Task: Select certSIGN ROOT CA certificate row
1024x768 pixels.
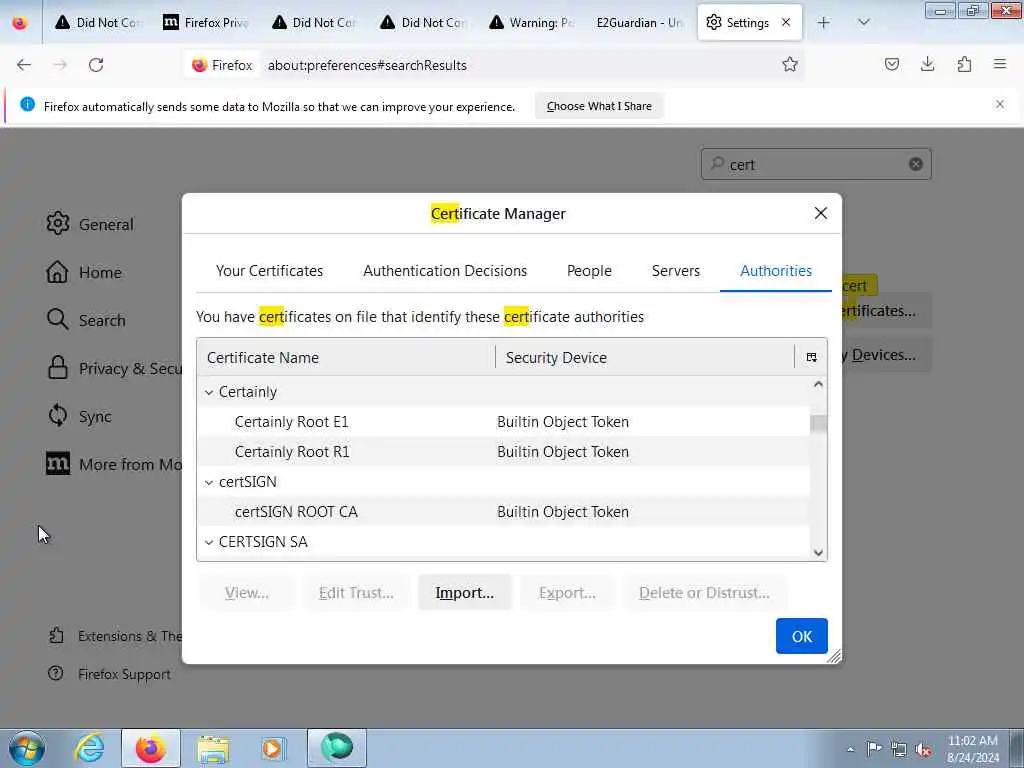Action: (503, 512)
